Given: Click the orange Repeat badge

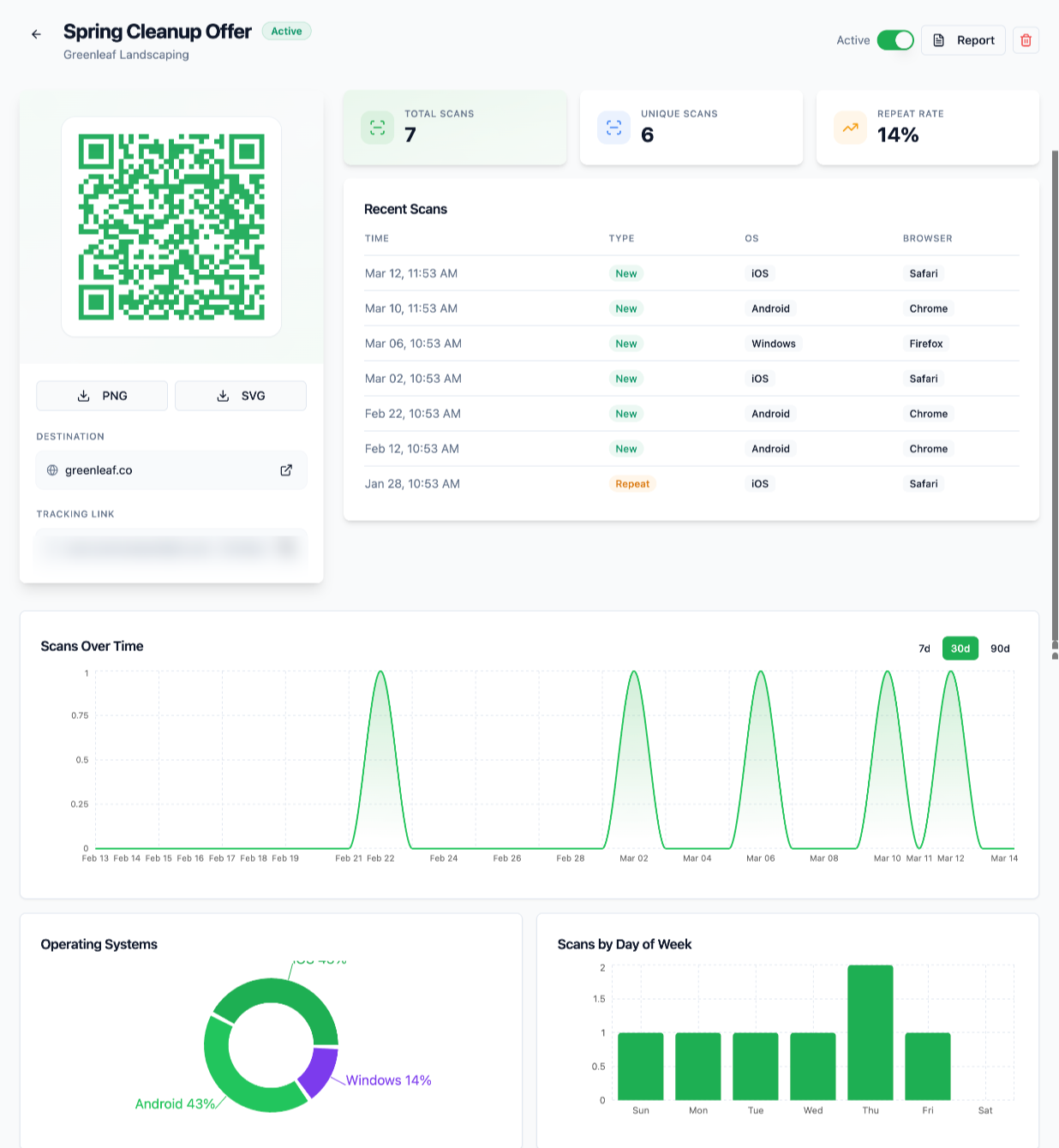Looking at the screenshot, I should point(632,484).
